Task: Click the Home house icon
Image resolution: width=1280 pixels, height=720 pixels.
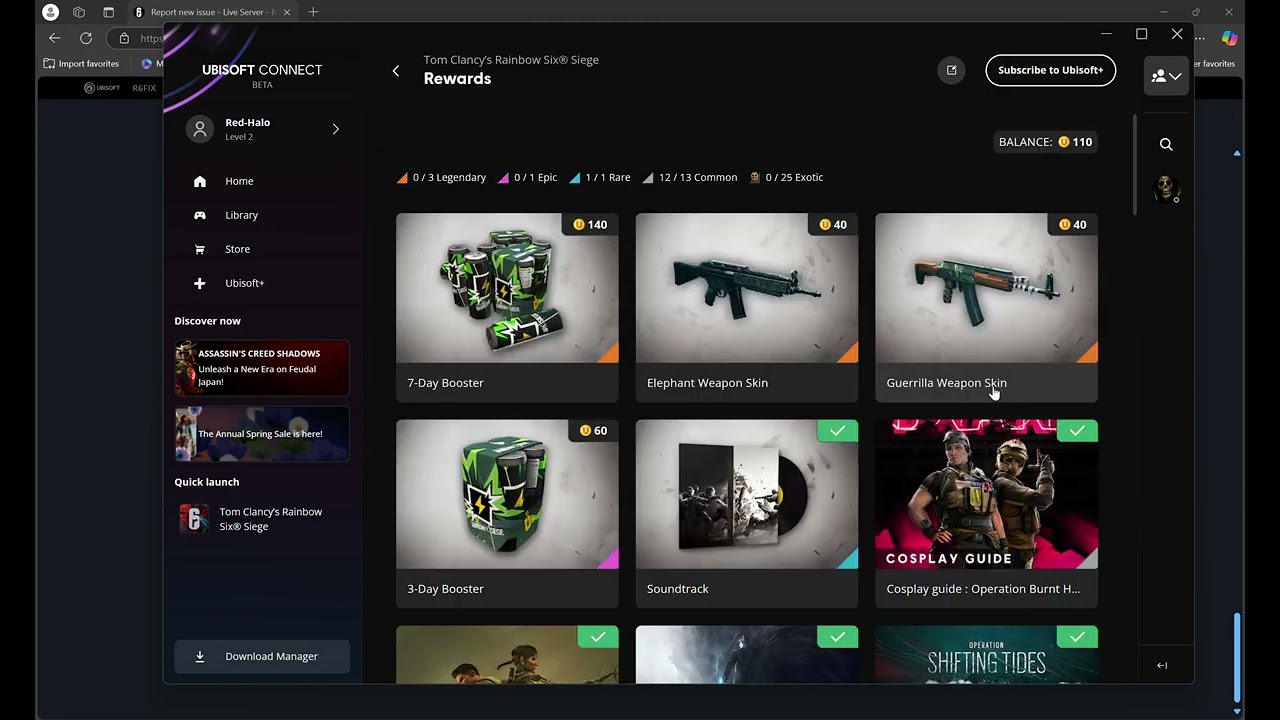Action: pyautogui.click(x=200, y=181)
